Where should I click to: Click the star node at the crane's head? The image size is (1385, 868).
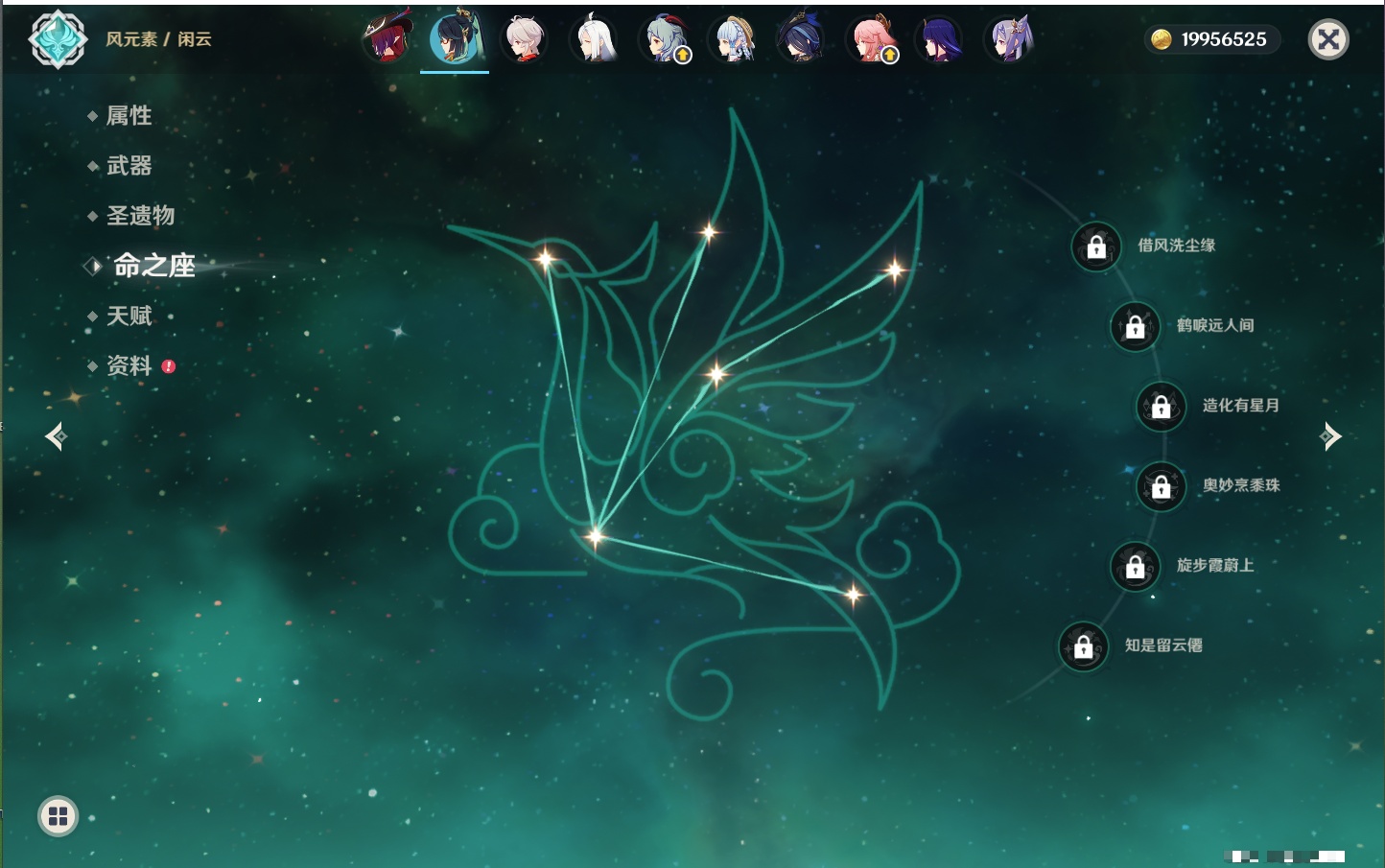coord(545,258)
